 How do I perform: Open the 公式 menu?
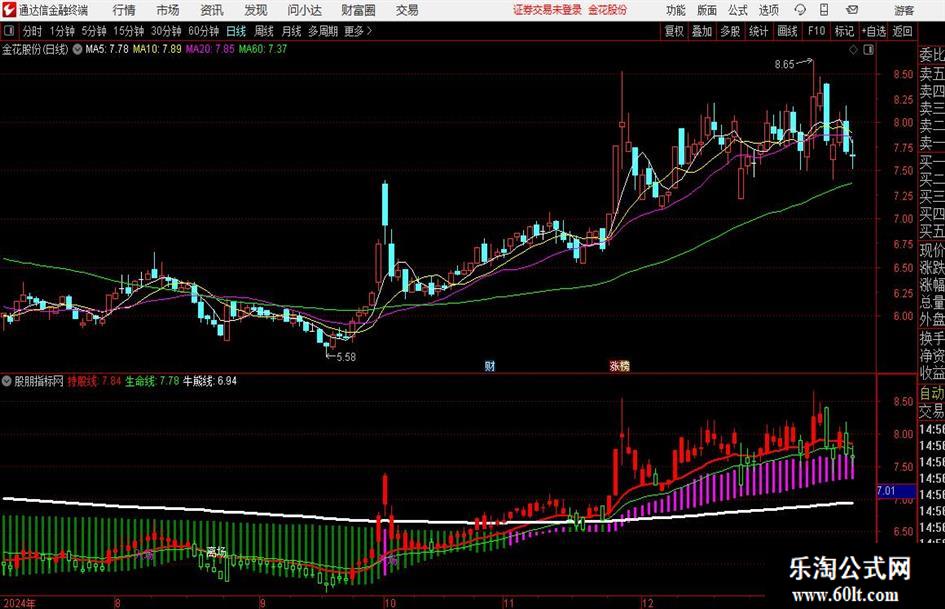737,10
